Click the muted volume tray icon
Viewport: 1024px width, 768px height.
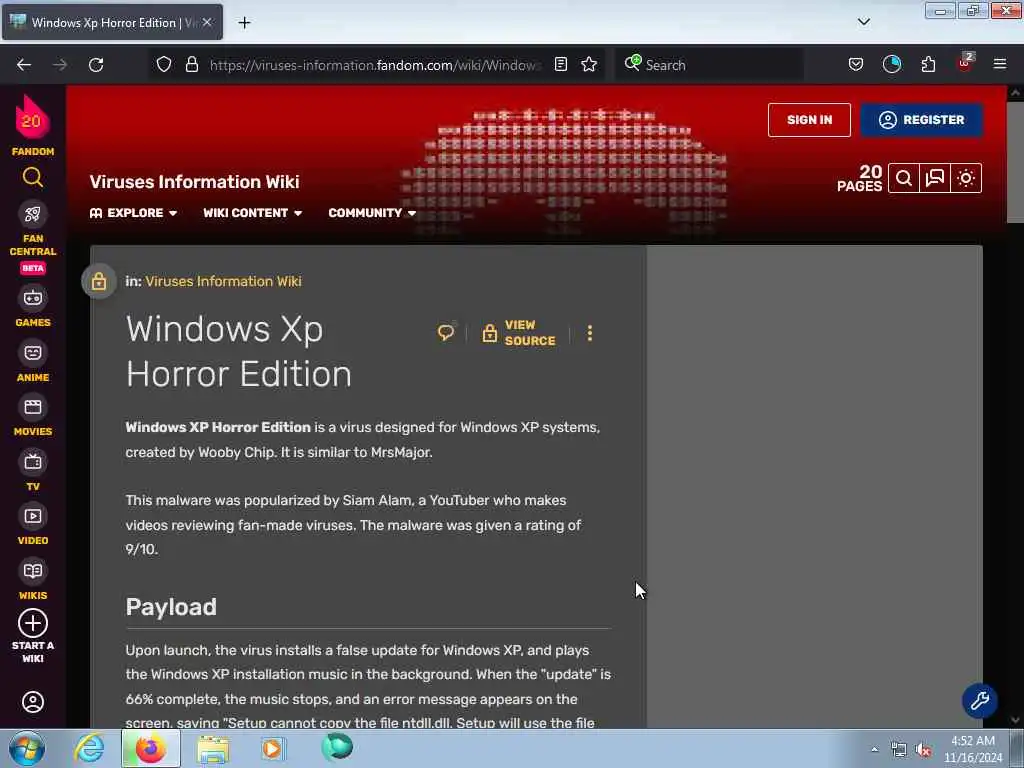(923, 750)
